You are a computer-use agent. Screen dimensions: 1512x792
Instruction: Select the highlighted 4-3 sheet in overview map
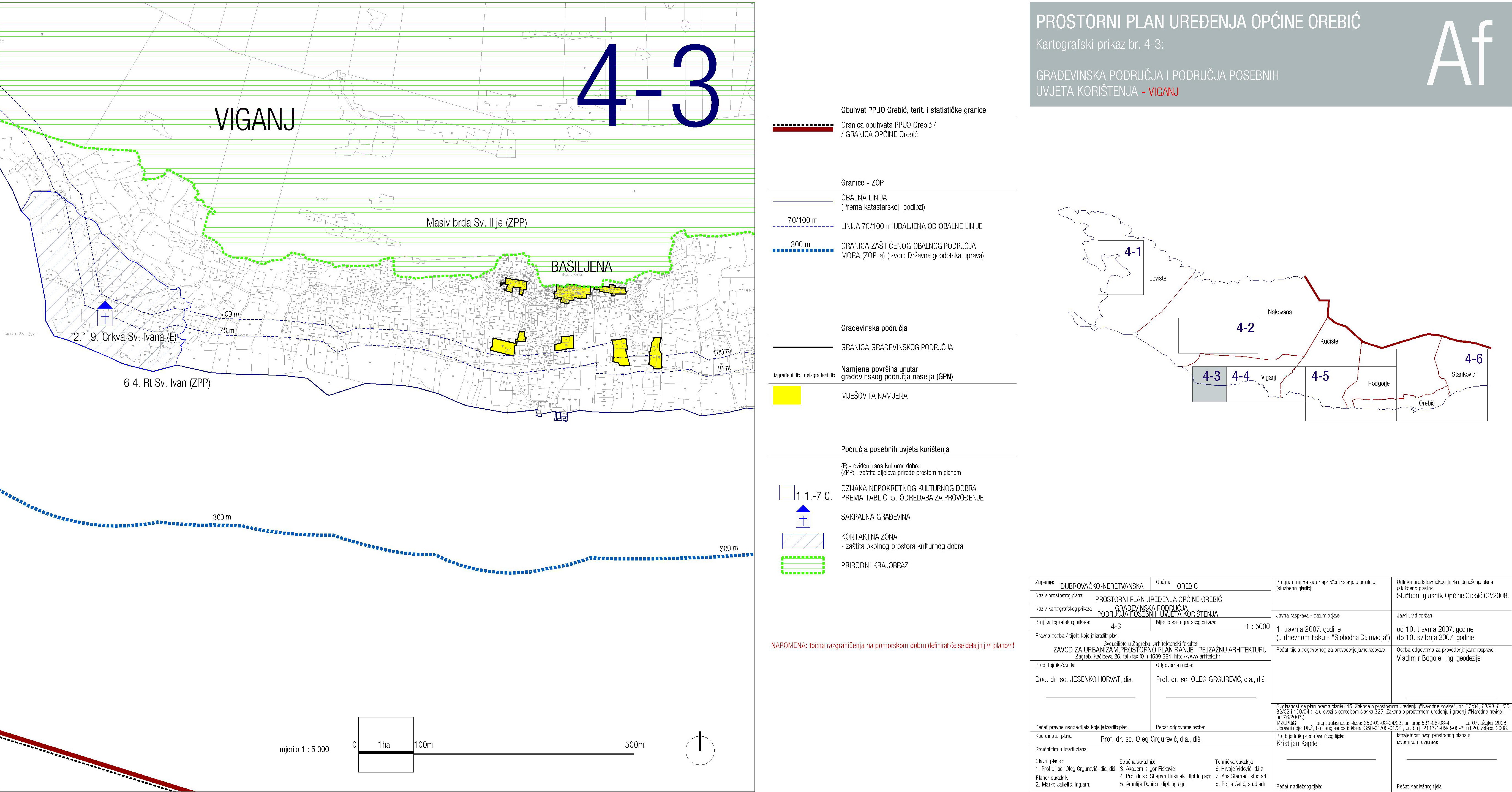pos(1209,385)
